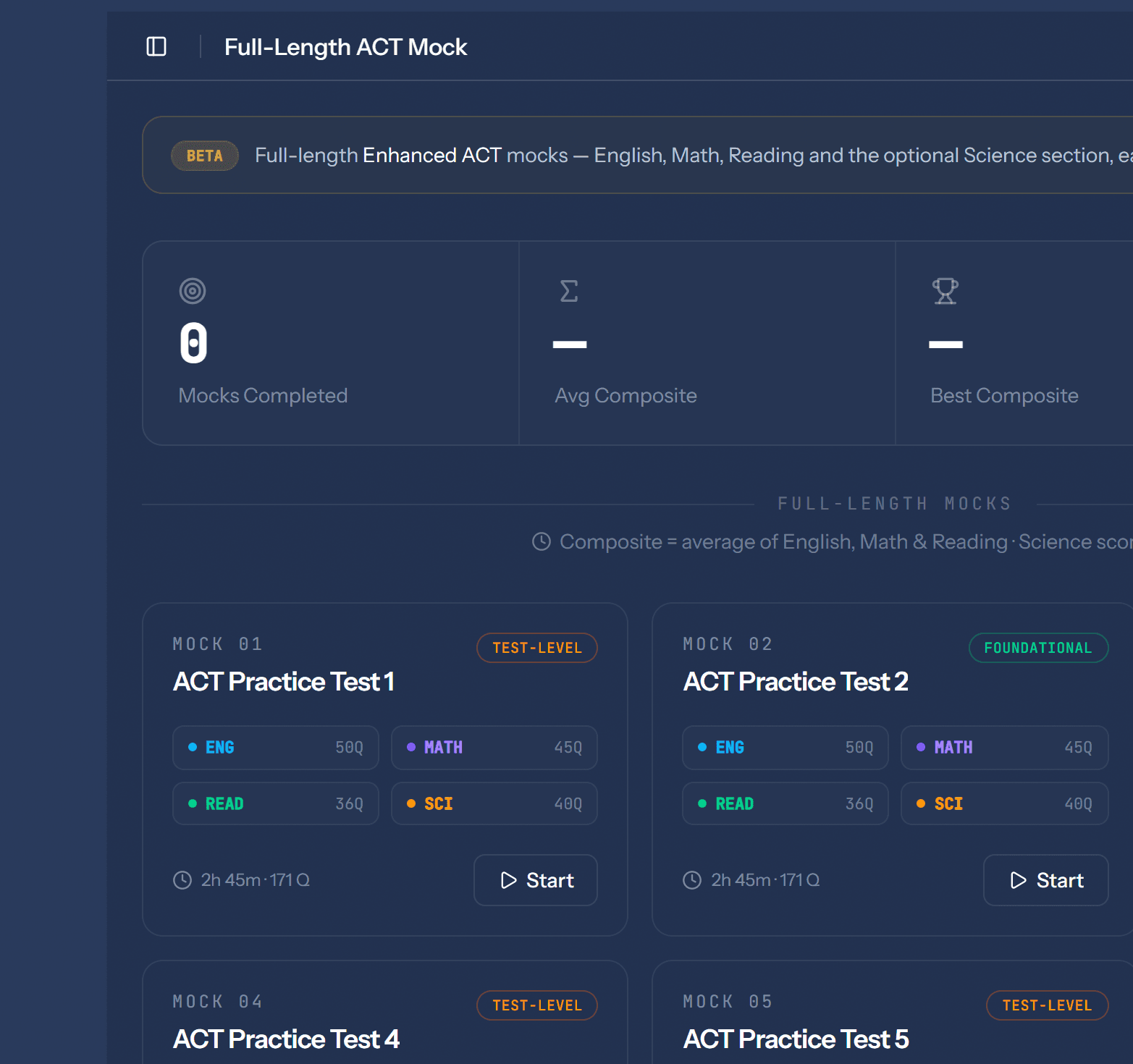Screen dimensions: 1133x1064
Task: Start ACT Practice Test 1
Action: 536,880
